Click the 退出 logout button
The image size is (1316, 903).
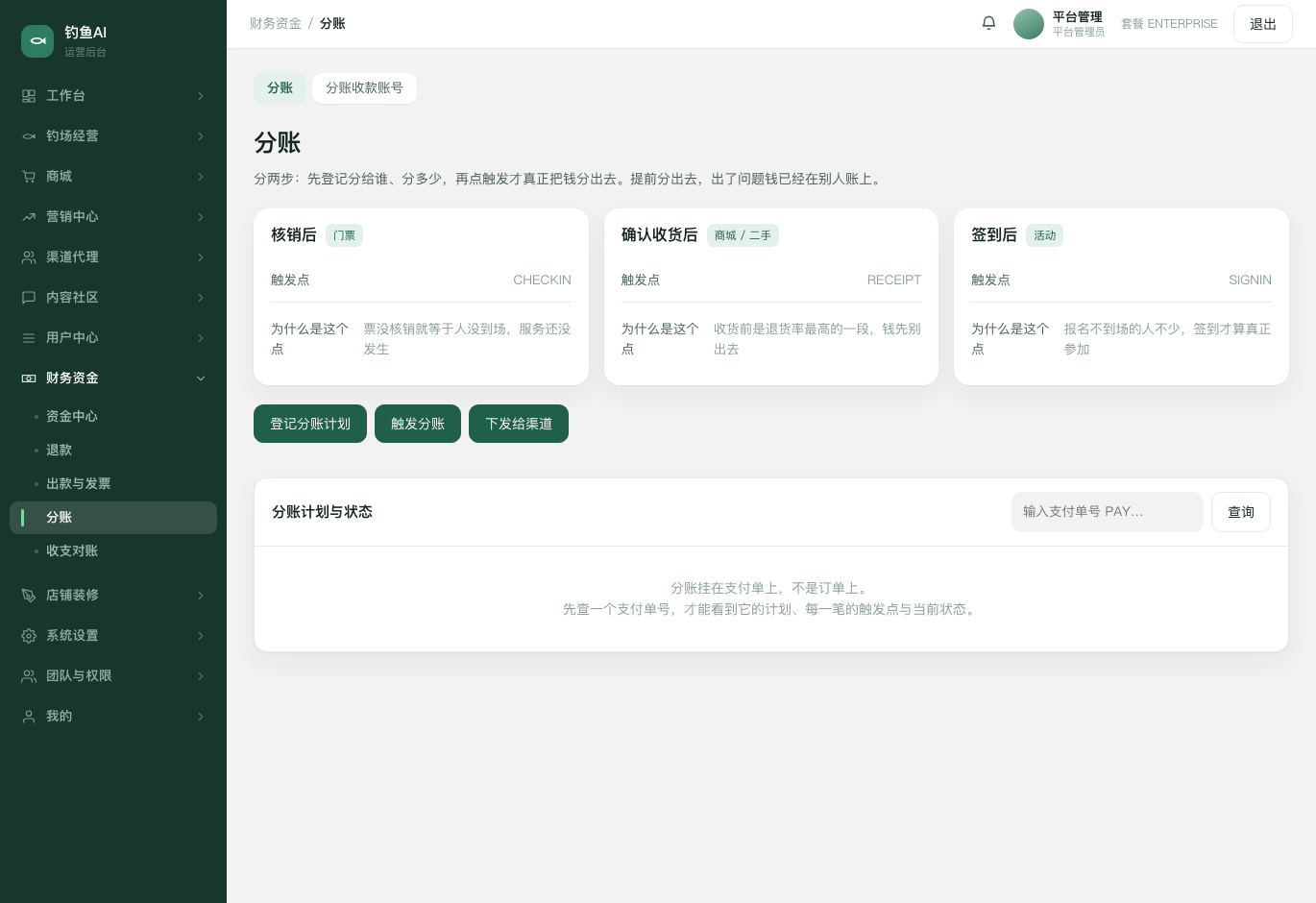click(x=1263, y=24)
